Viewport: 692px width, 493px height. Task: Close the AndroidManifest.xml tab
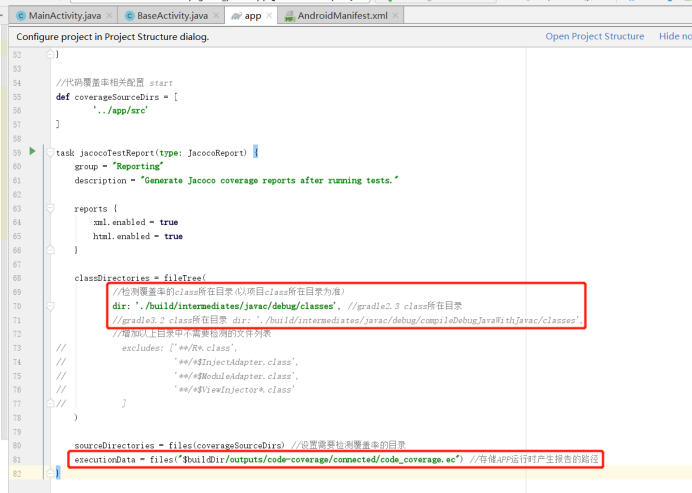[395, 15]
